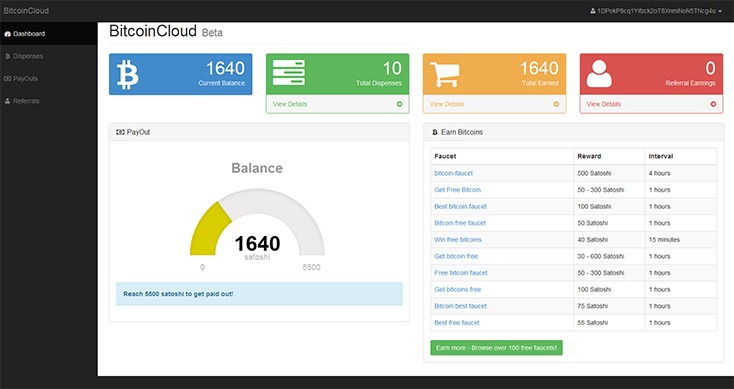Open the Bitcoin free faucet link
The height and width of the screenshot is (389, 734).
point(460,223)
